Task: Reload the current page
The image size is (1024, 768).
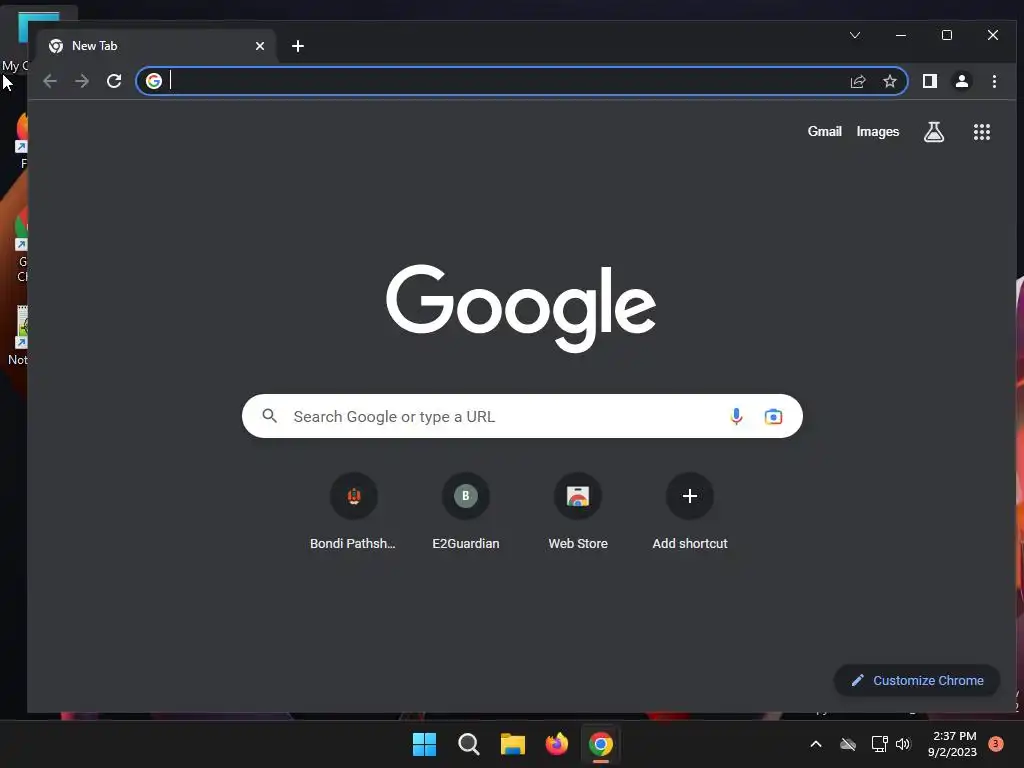Action: (114, 81)
